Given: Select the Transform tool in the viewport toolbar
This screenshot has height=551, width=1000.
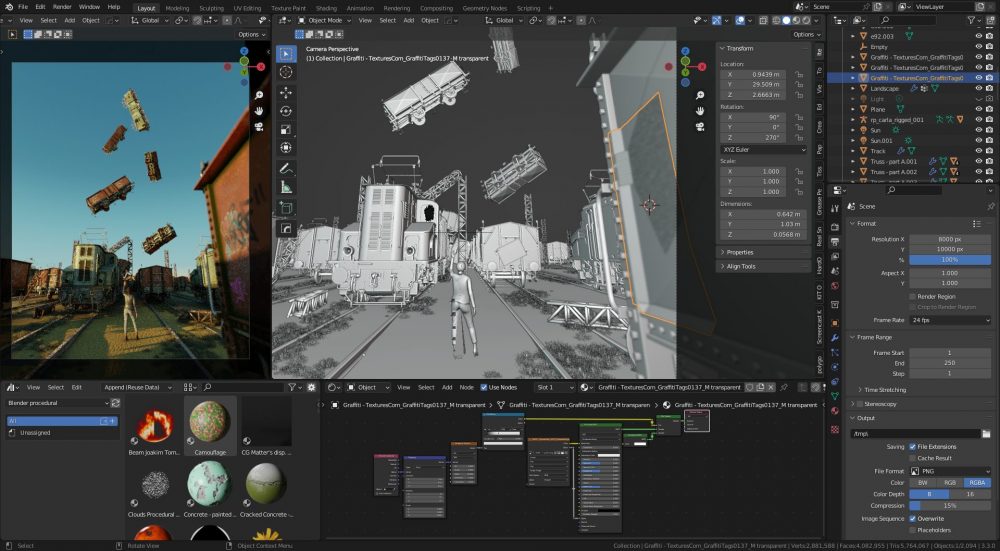Looking at the screenshot, I should (x=286, y=148).
